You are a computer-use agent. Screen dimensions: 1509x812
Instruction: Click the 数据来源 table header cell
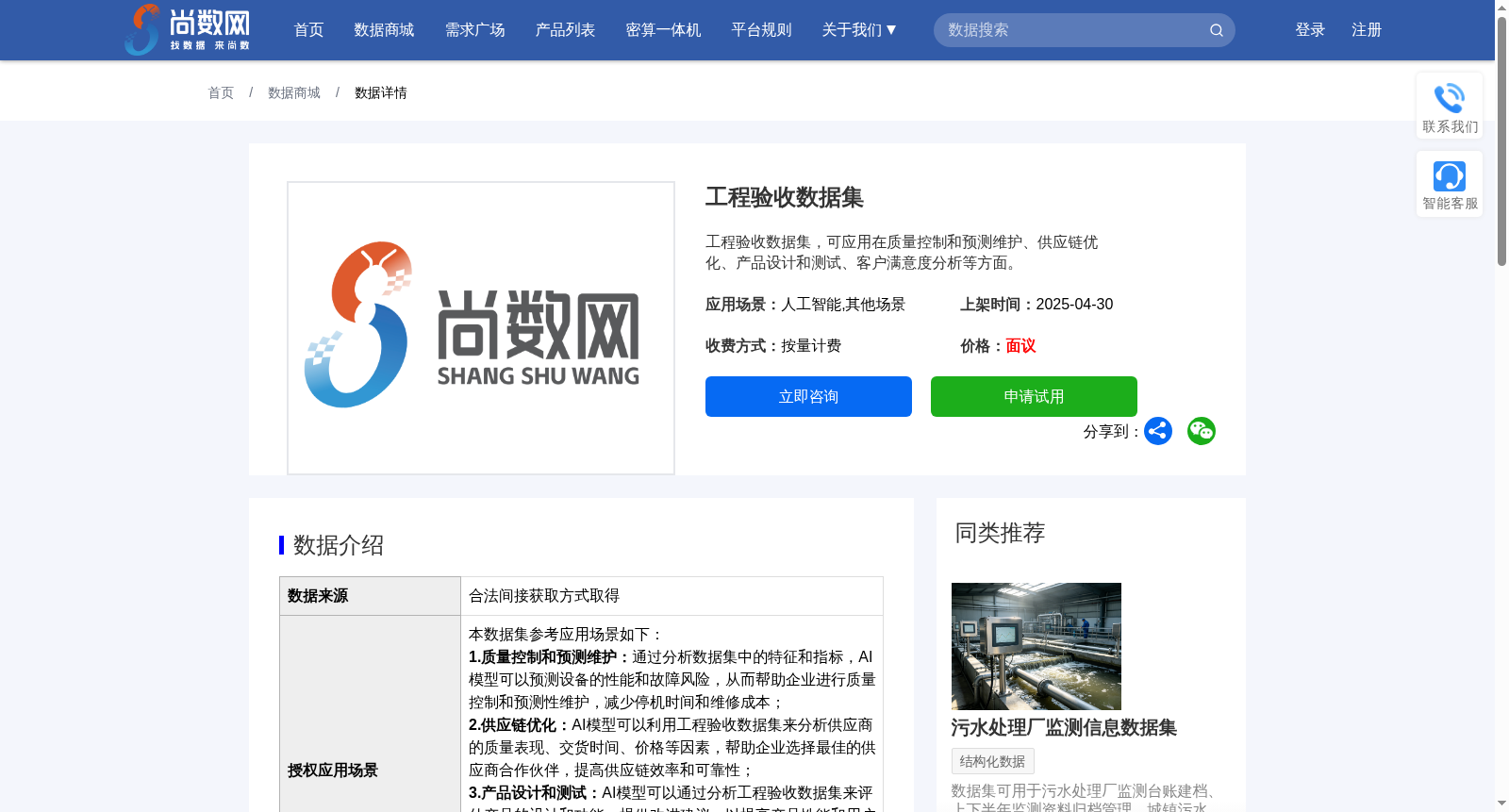[x=370, y=596]
